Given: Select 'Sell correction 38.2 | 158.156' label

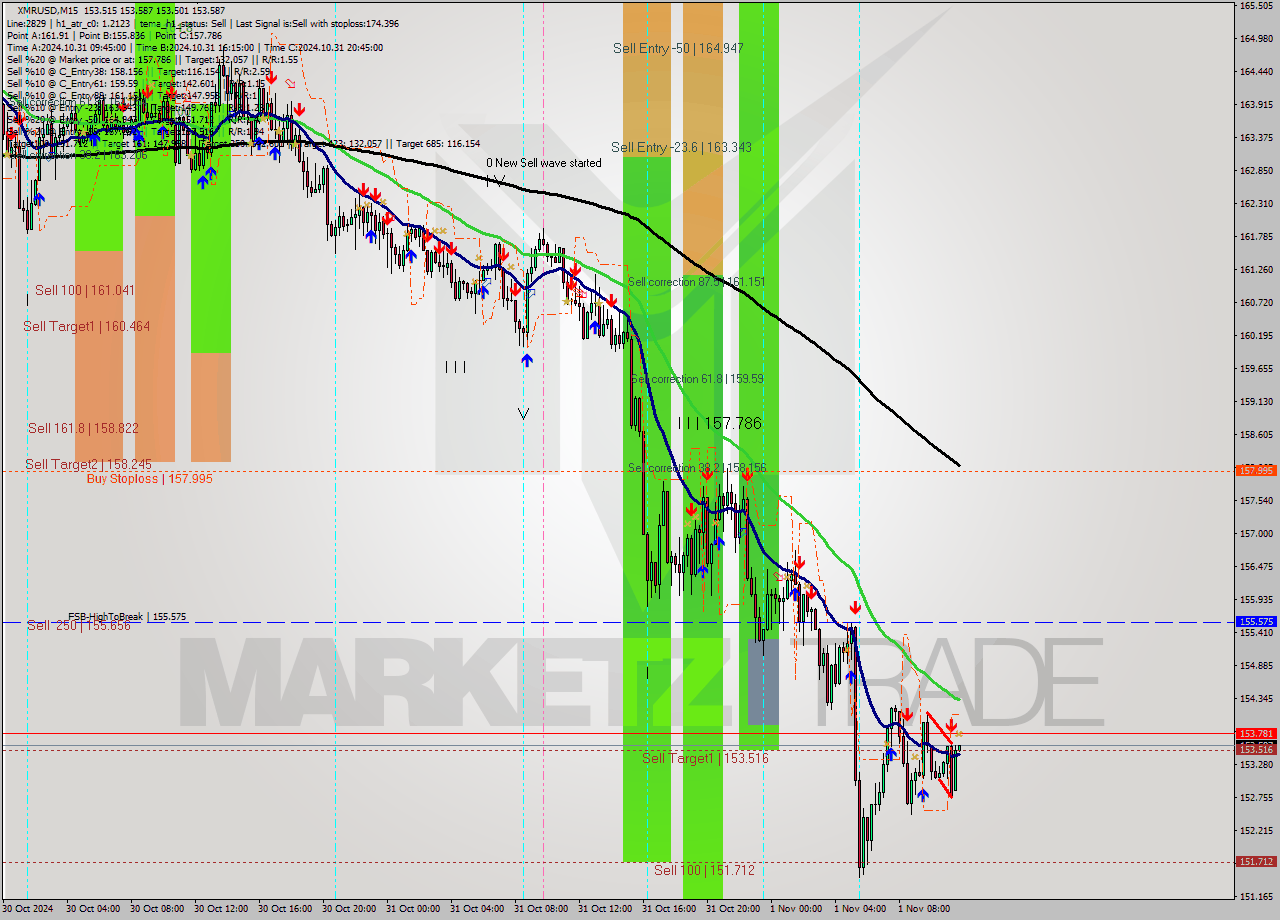Looking at the screenshot, I should 697,468.
